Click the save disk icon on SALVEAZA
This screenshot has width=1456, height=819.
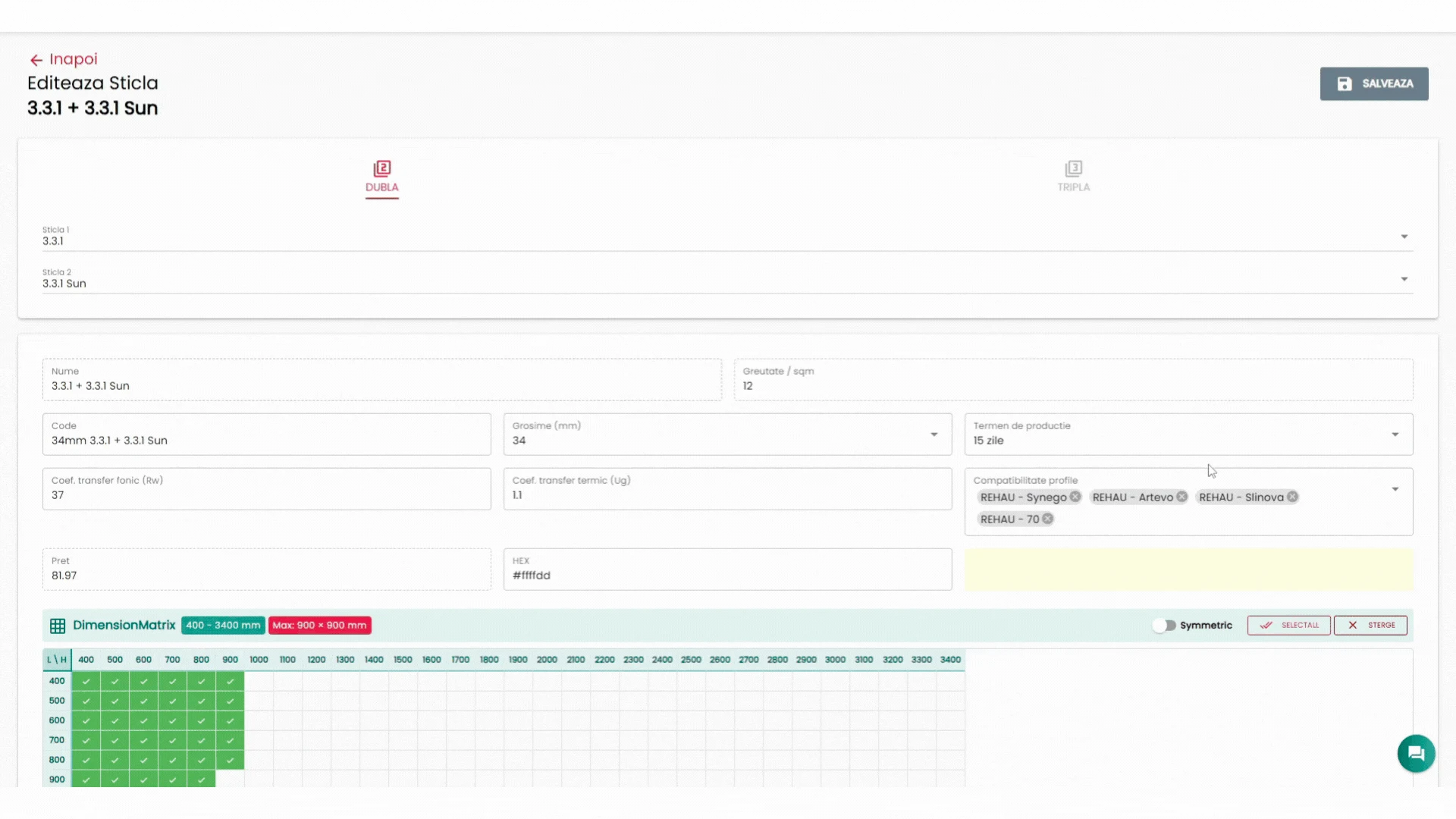(1344, 84)
